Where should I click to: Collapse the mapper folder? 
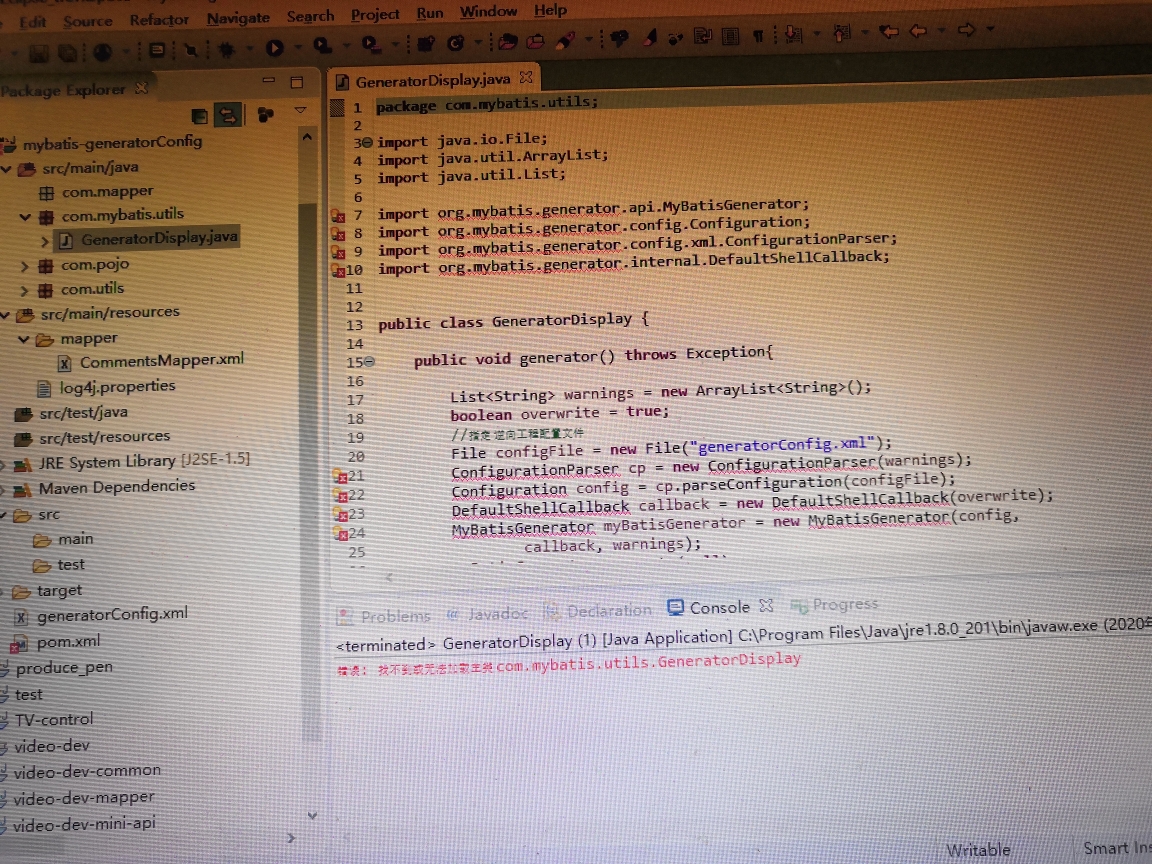click(24, 340)
